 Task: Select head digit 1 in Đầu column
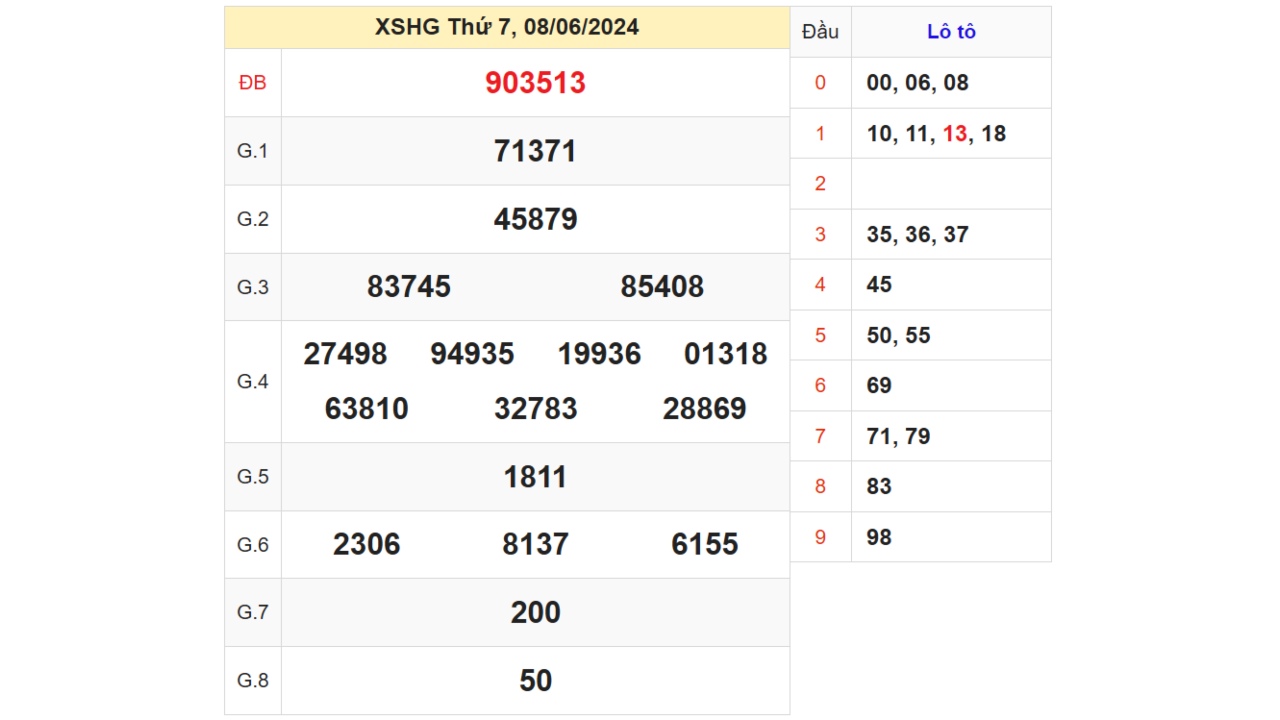(821, 134)
